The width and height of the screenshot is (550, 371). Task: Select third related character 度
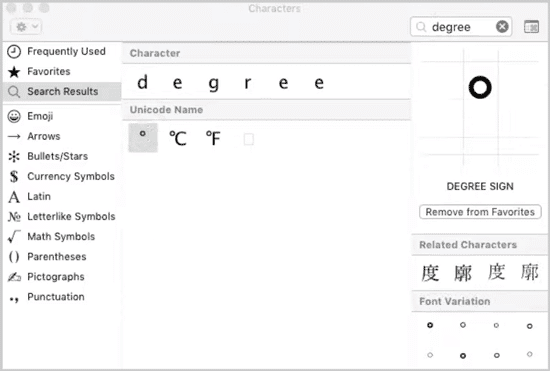point(496,272)
